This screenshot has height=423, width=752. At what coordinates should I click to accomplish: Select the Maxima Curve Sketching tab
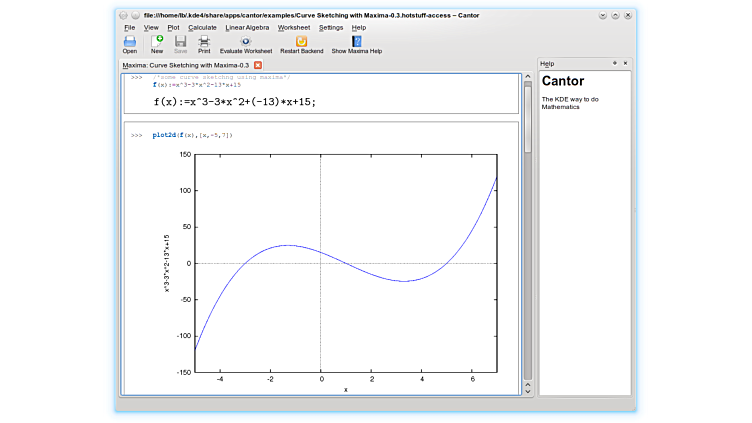point(185,65)
